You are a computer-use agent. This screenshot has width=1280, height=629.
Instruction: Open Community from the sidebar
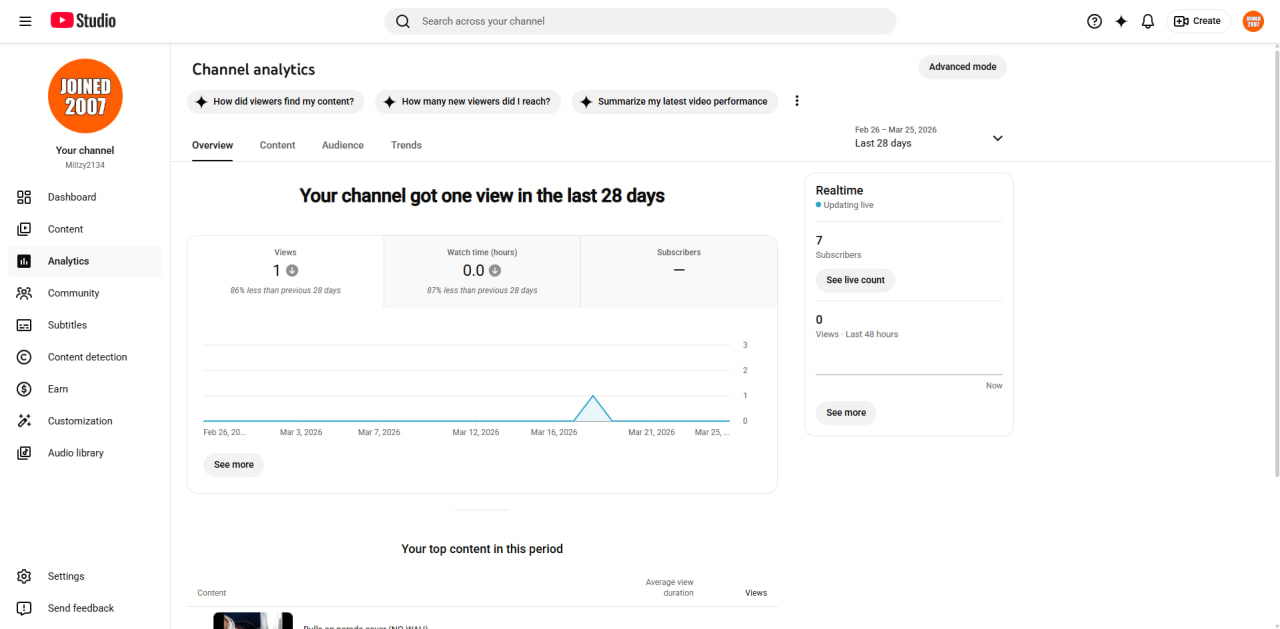pos(85,293)
